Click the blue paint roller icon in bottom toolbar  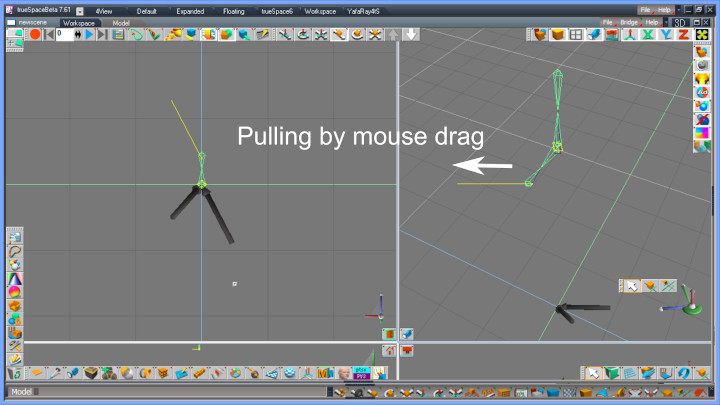(x=181, y=373)
